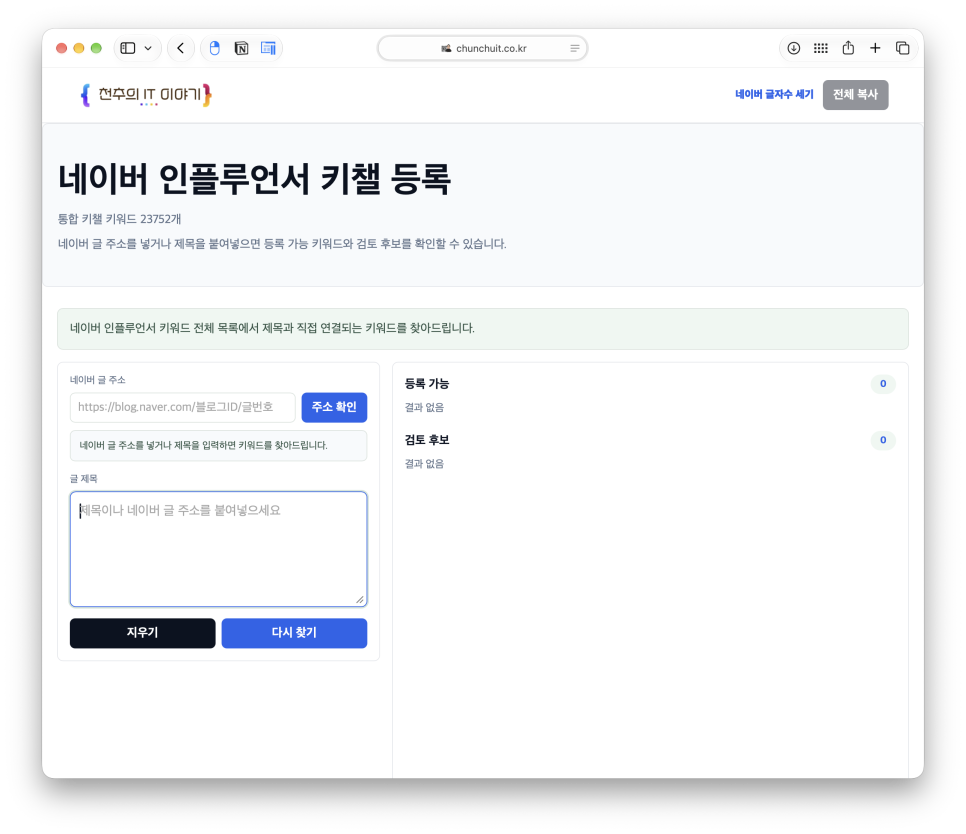Click the 전체 복사 button

[x=855, y=95]
